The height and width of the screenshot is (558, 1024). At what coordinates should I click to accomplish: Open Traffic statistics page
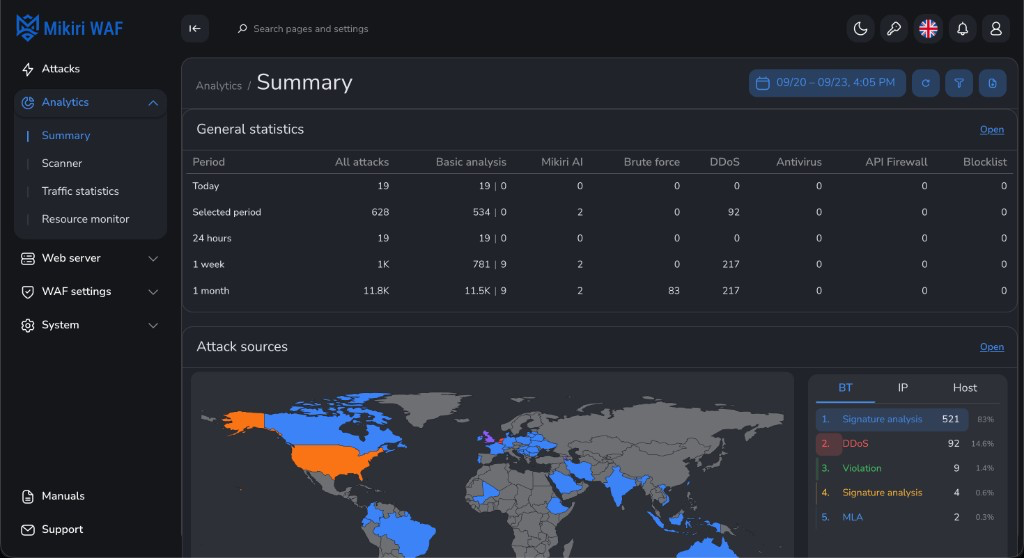pyautogui.click(x=80, y=191)
